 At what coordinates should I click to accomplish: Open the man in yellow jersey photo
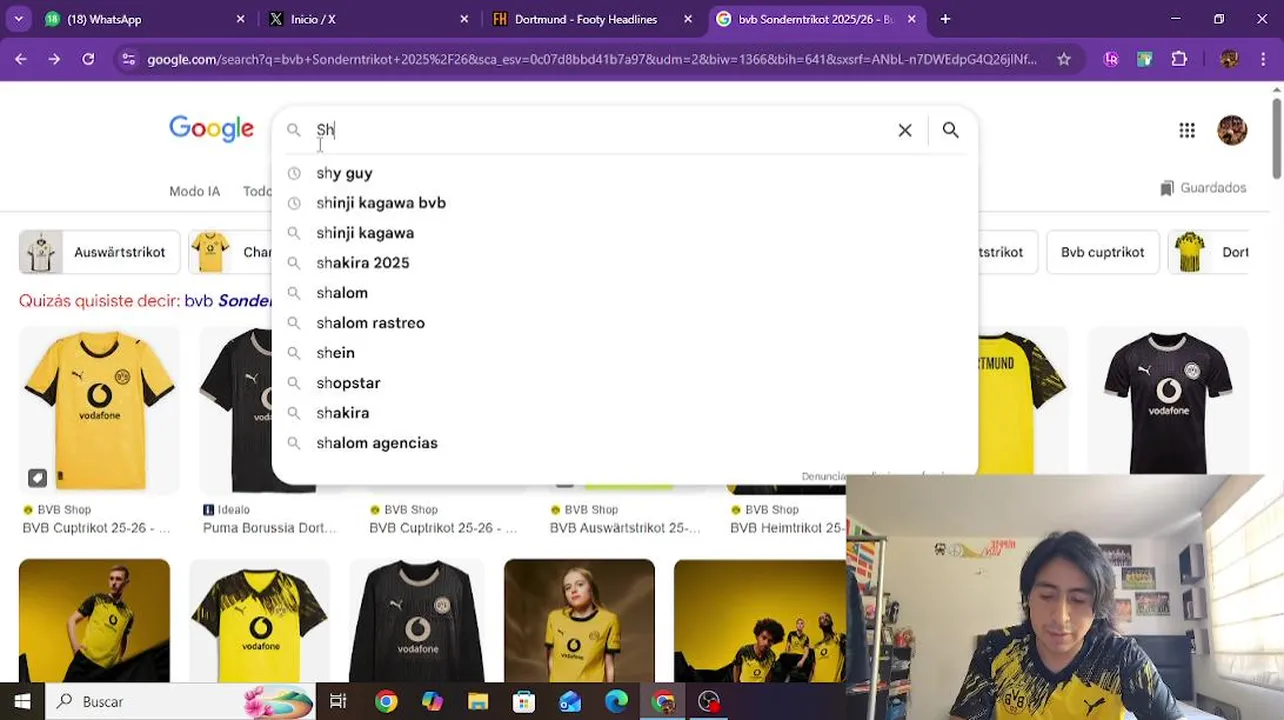coord(94,620)
